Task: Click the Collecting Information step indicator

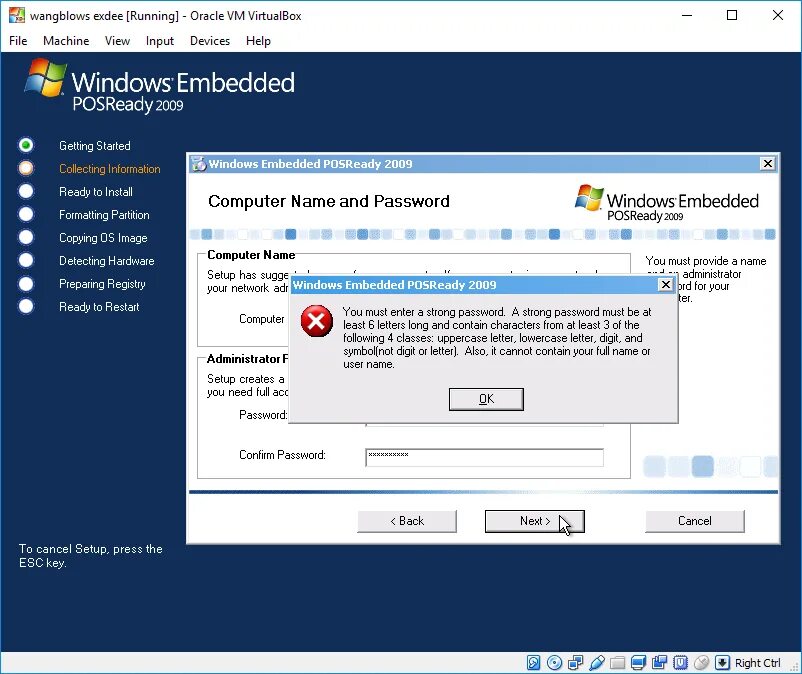Action: [x=26, y=168]
